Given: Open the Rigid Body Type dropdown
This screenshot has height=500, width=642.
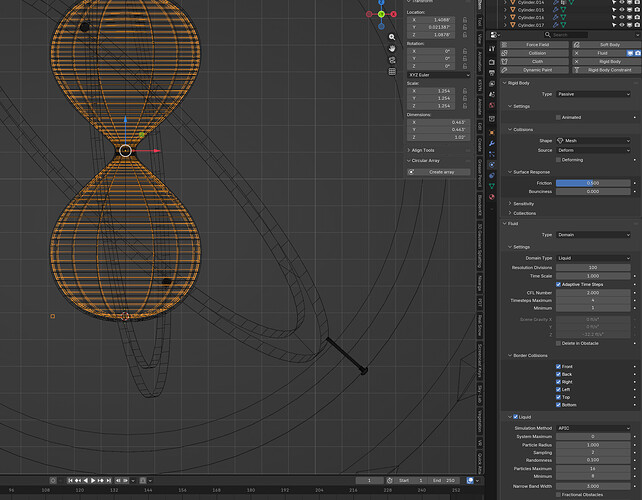Looking at the screenshot, I should coord(593,94).
